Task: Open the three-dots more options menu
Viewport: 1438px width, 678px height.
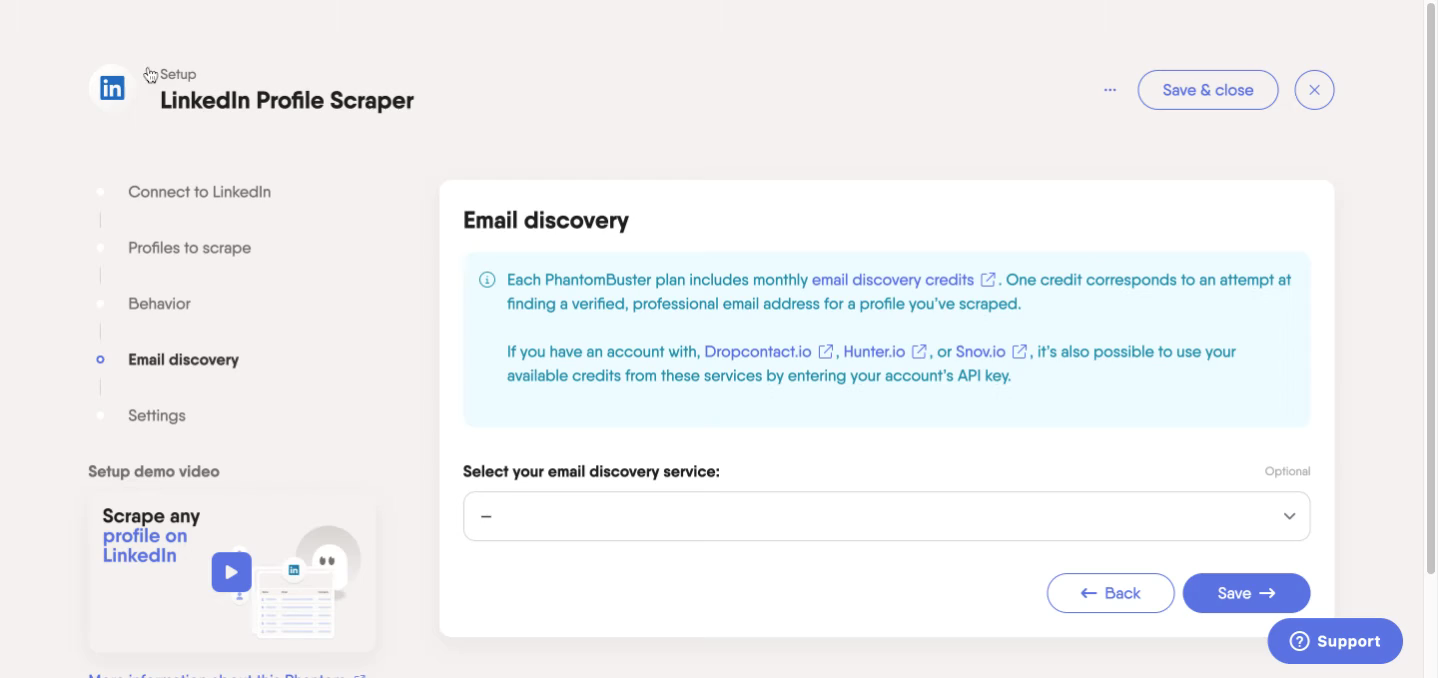Action: point(1110,90)
